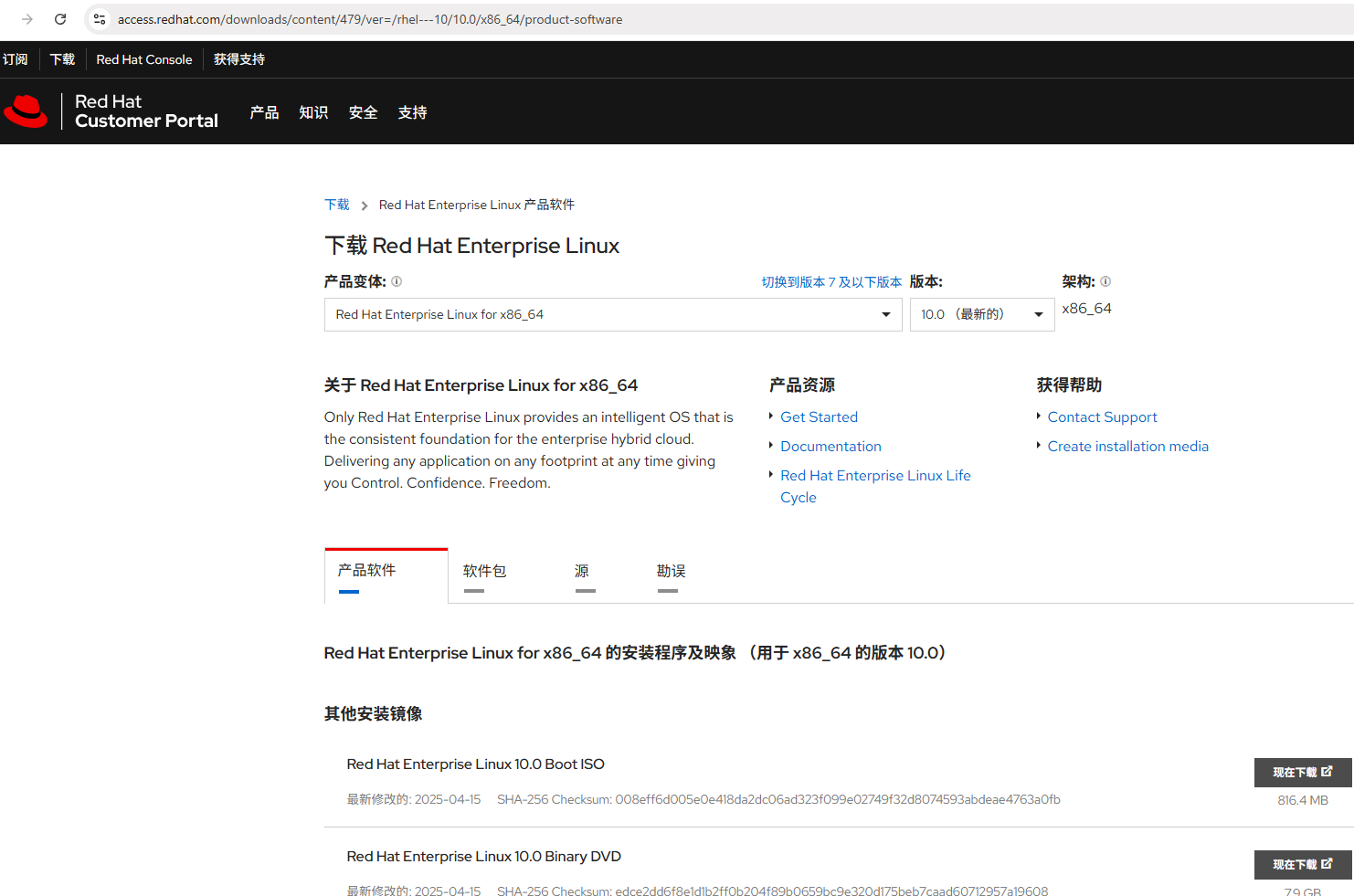This screenshot has height=896, width=1354.
Task: Open the 支持 navigation menu
Action: [x=412, y=112]
